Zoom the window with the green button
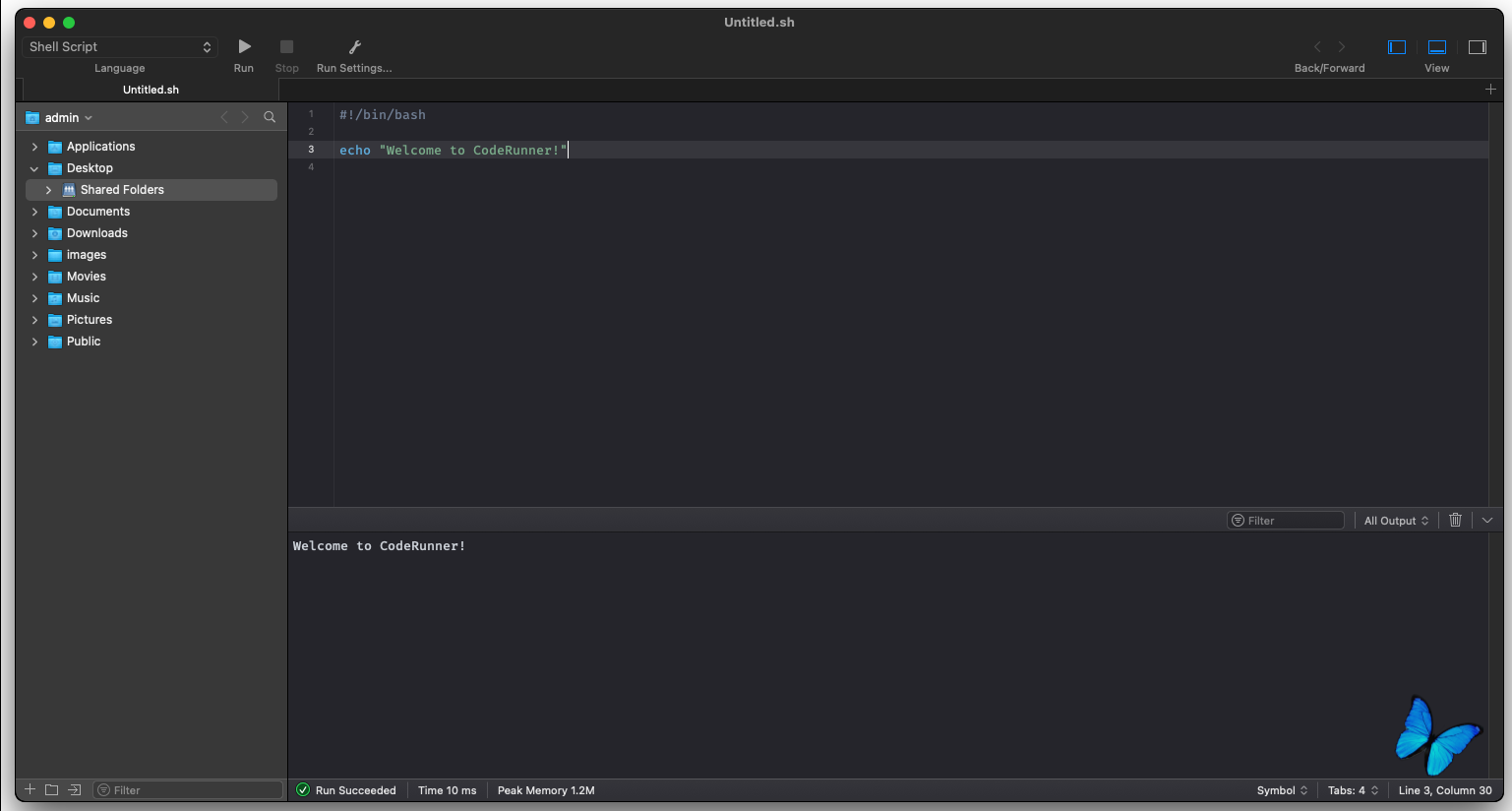Image resolution: width=1512 pixels, height=811 pixels. pyautogui.click(x=69, y=23)
